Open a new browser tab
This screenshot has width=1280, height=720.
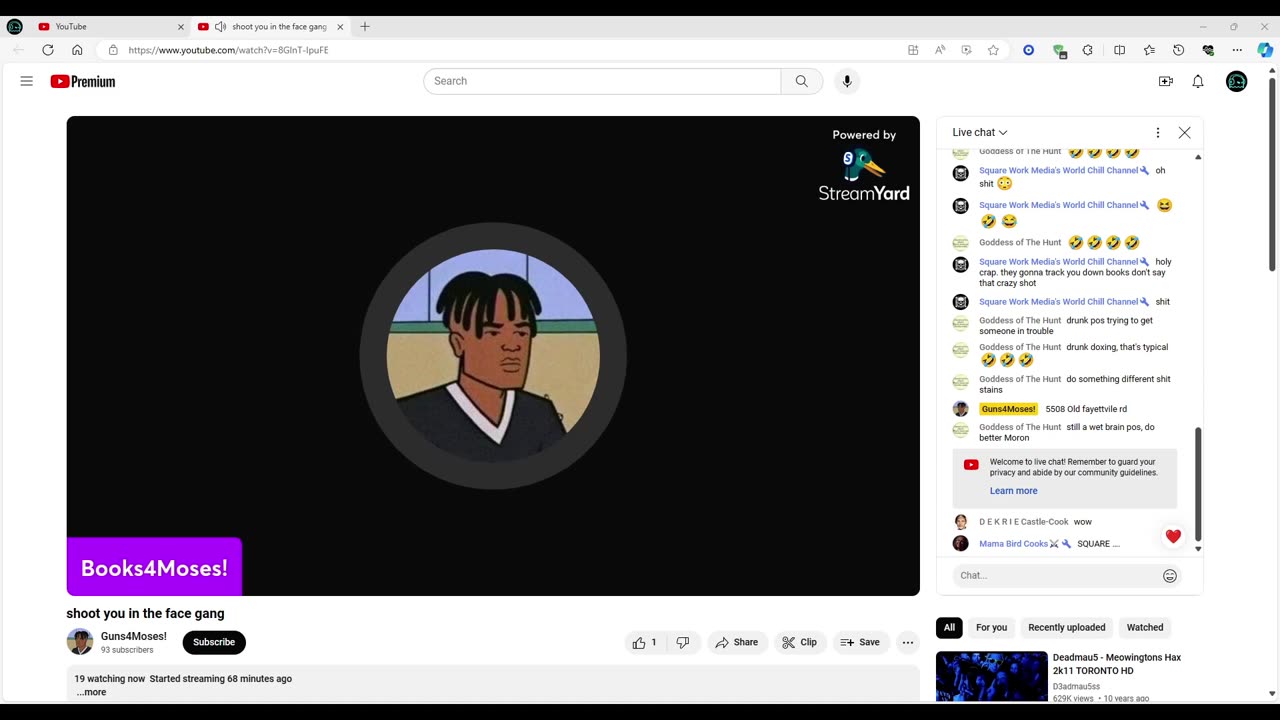click(365, 27)
